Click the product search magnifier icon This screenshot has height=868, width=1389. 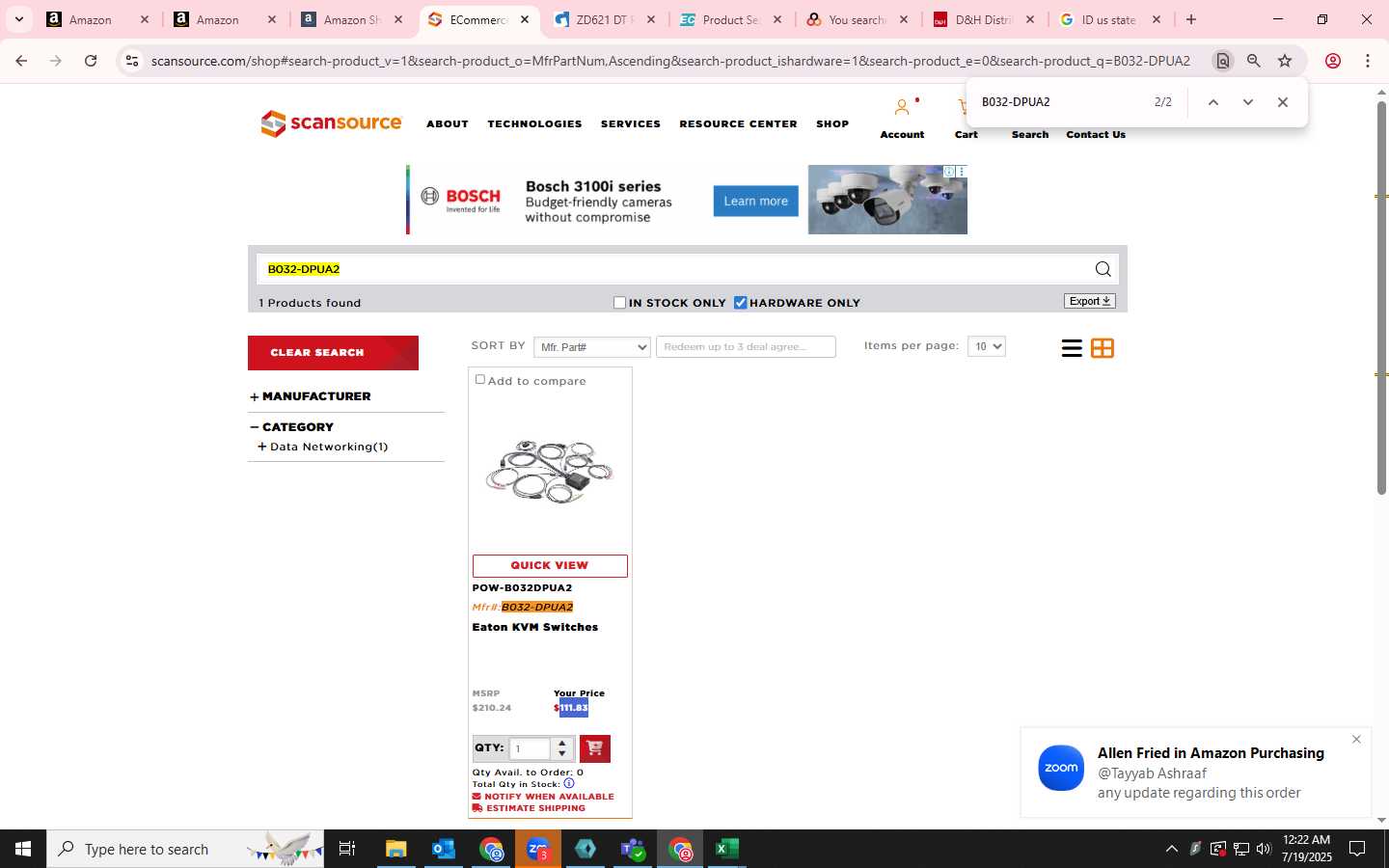[x=1103, y=269]
